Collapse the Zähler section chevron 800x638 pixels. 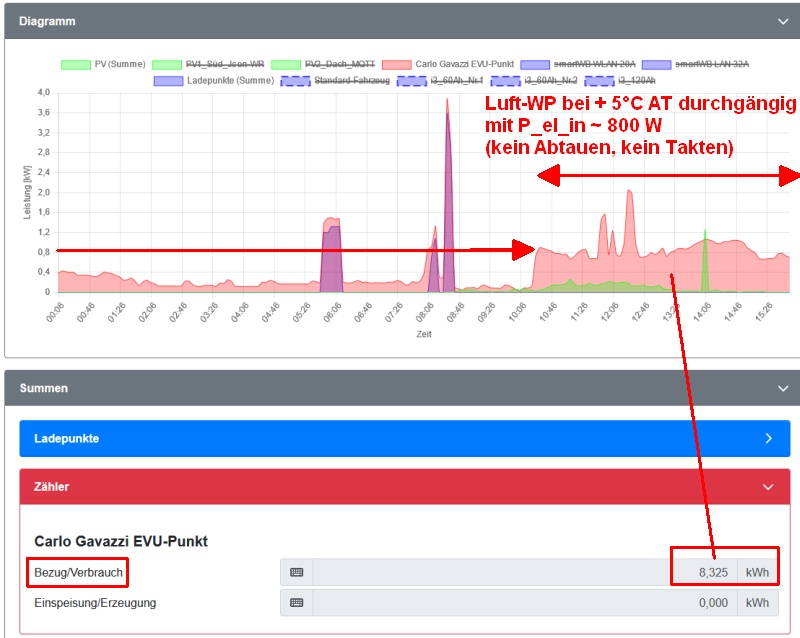click(x=768, y=487)
